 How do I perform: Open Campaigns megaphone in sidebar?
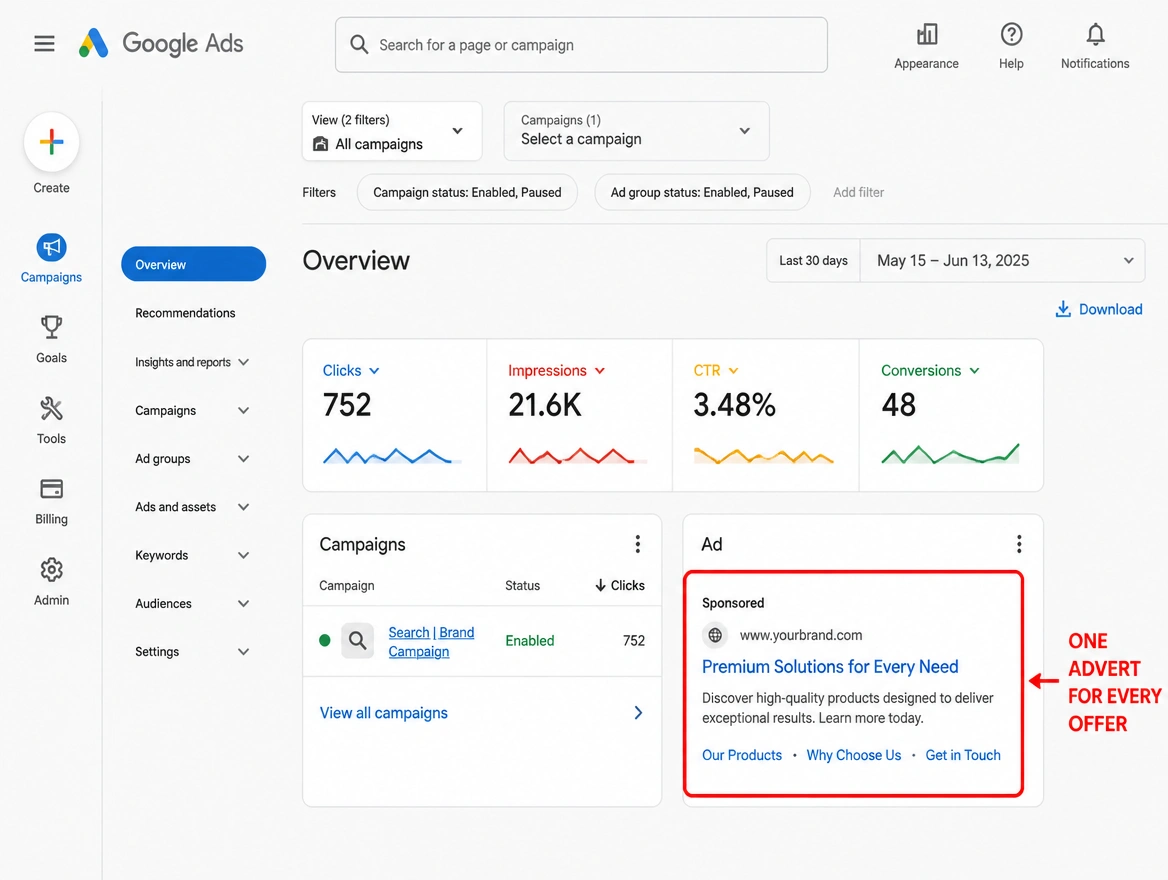[x=51, y=247]
